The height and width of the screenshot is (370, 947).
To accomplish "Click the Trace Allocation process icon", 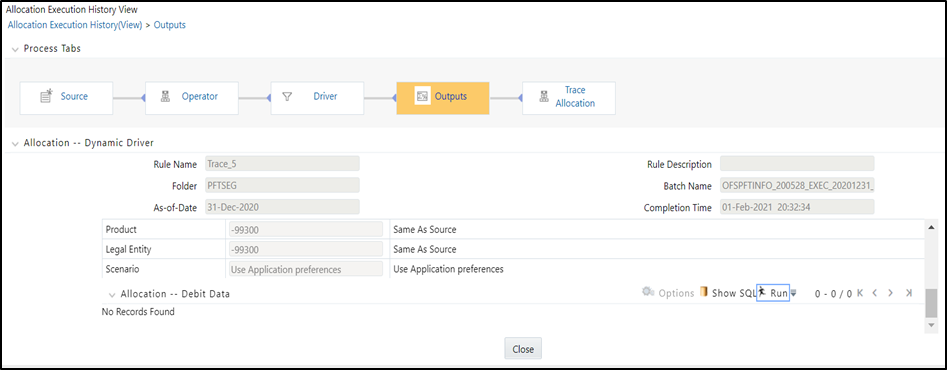I will 544,97.
